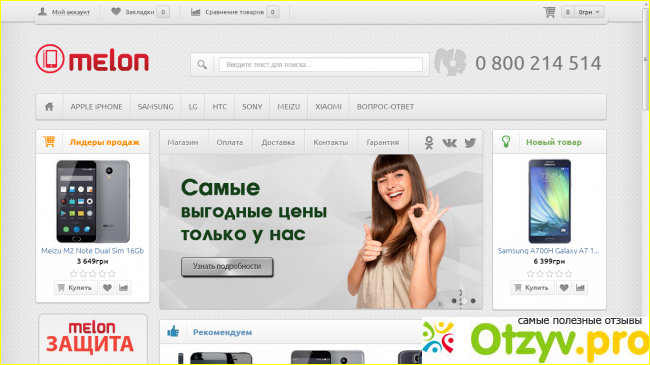Select the last banner slide dot
Screen dimensions: 650x365
[473, 301]
